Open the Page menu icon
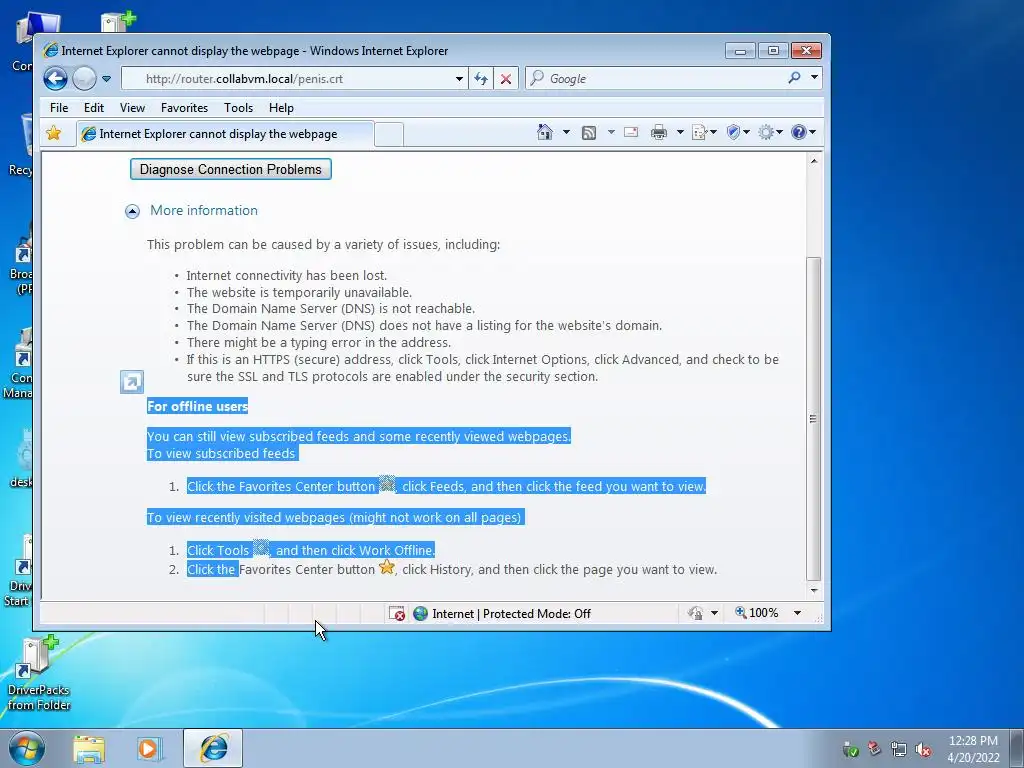 point(703,133)
